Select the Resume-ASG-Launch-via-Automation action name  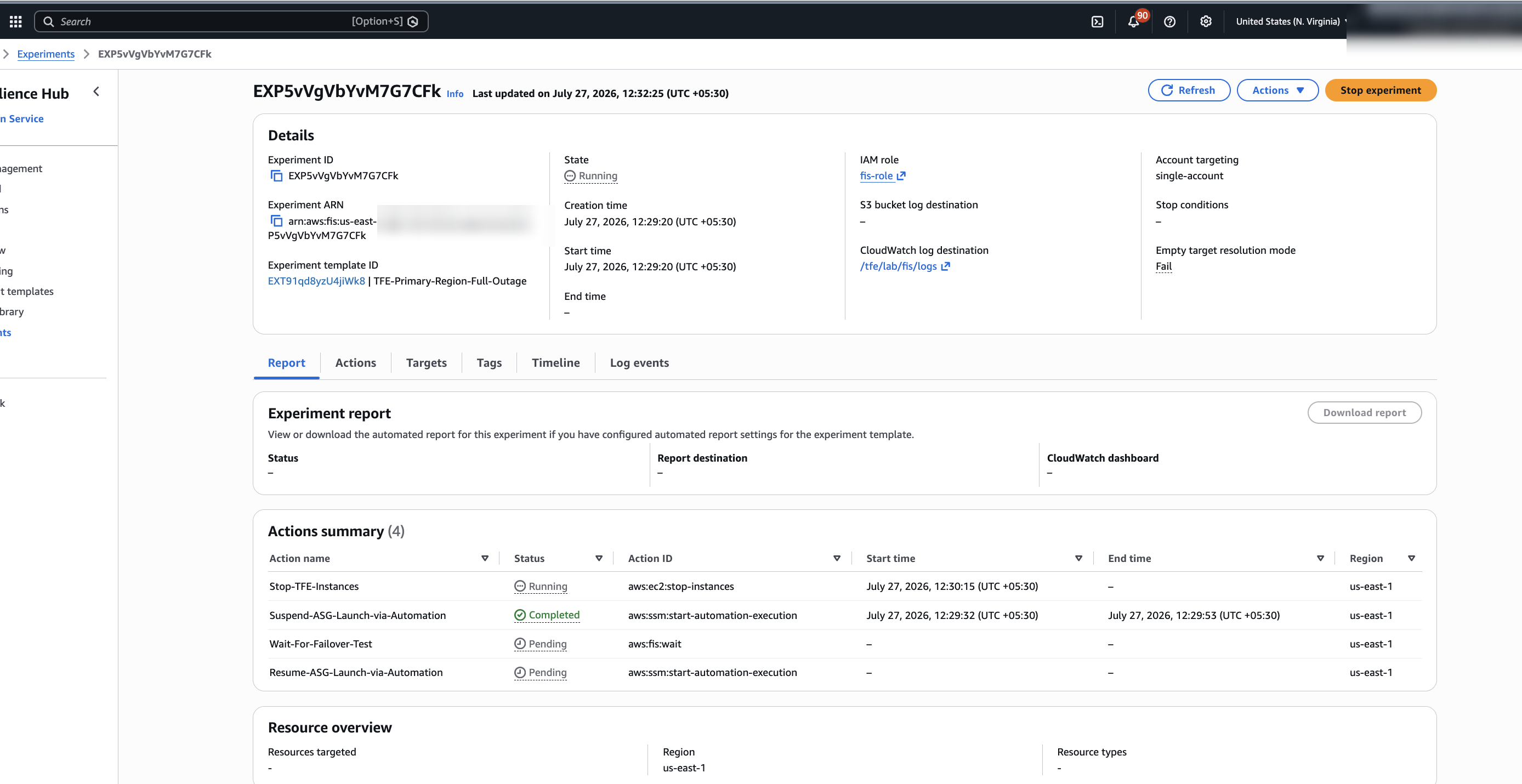click(356, 672)
